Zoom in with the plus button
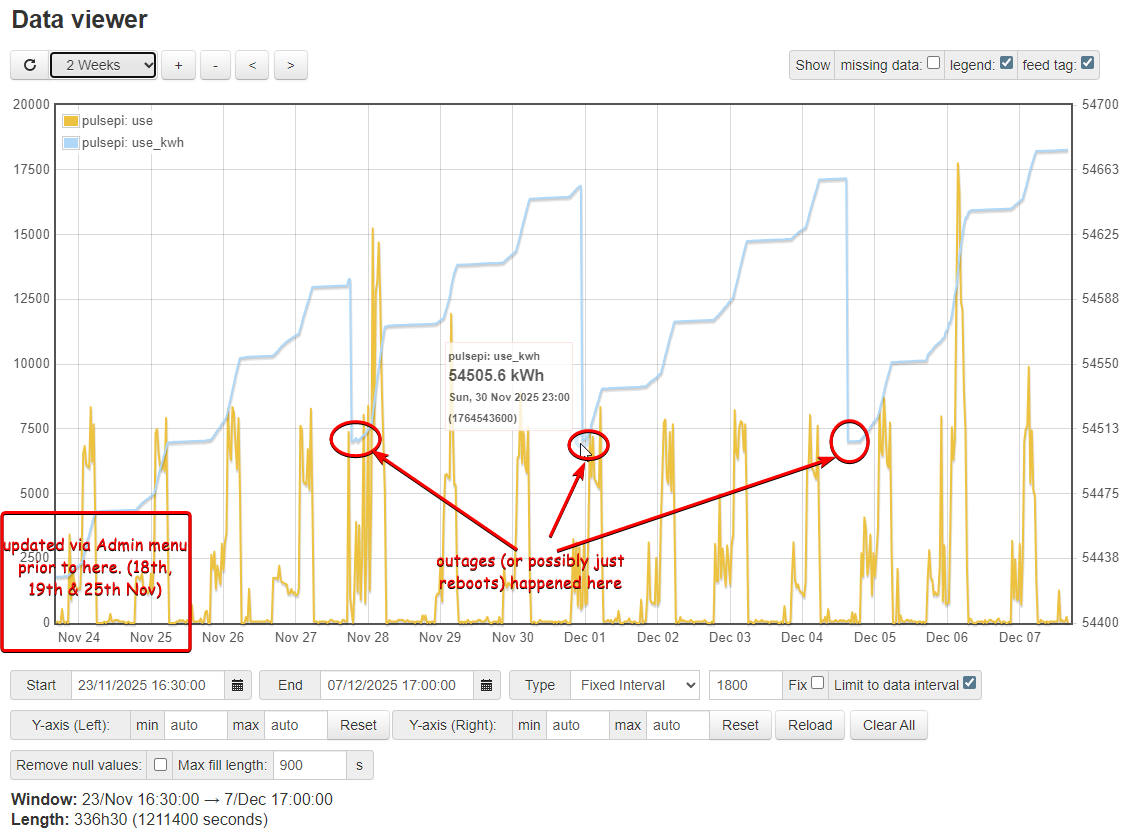This screenshot has height=836, width=1141. pos(178,65)
